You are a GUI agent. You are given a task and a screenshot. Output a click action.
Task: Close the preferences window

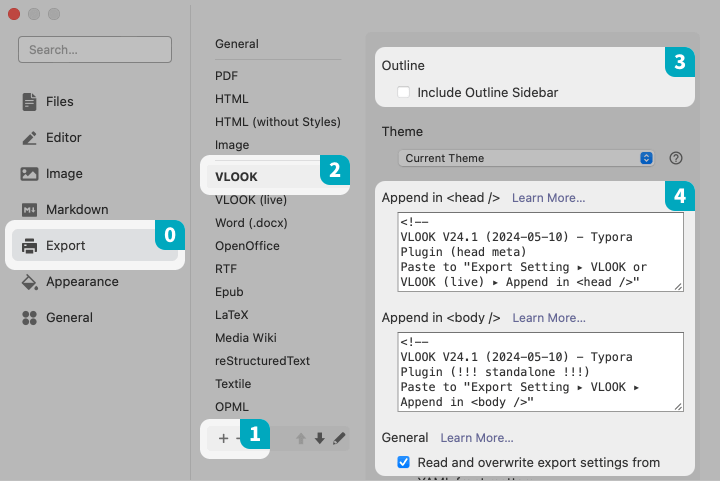click(x=14, y=14)
